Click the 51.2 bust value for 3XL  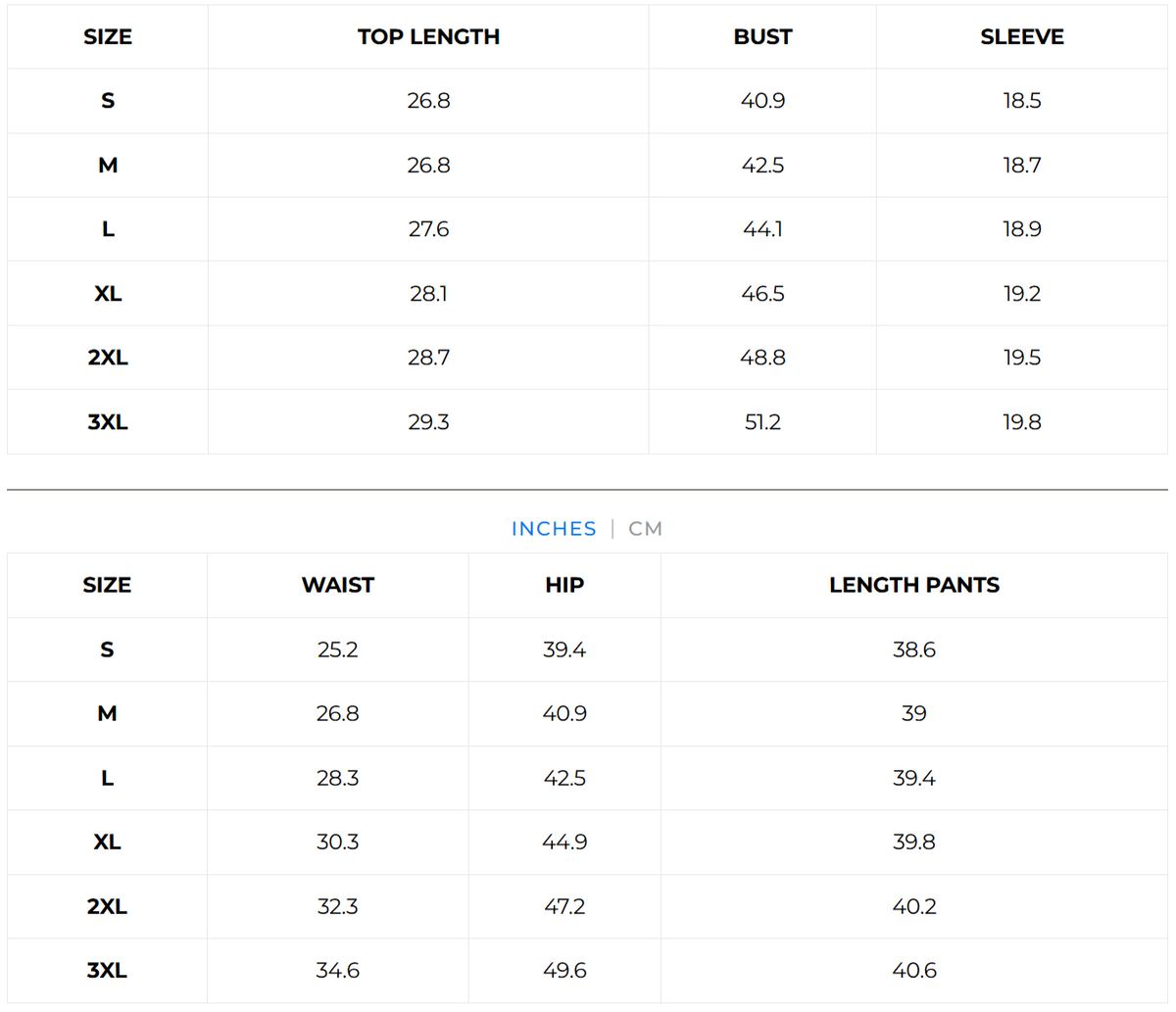click(762, 422)
